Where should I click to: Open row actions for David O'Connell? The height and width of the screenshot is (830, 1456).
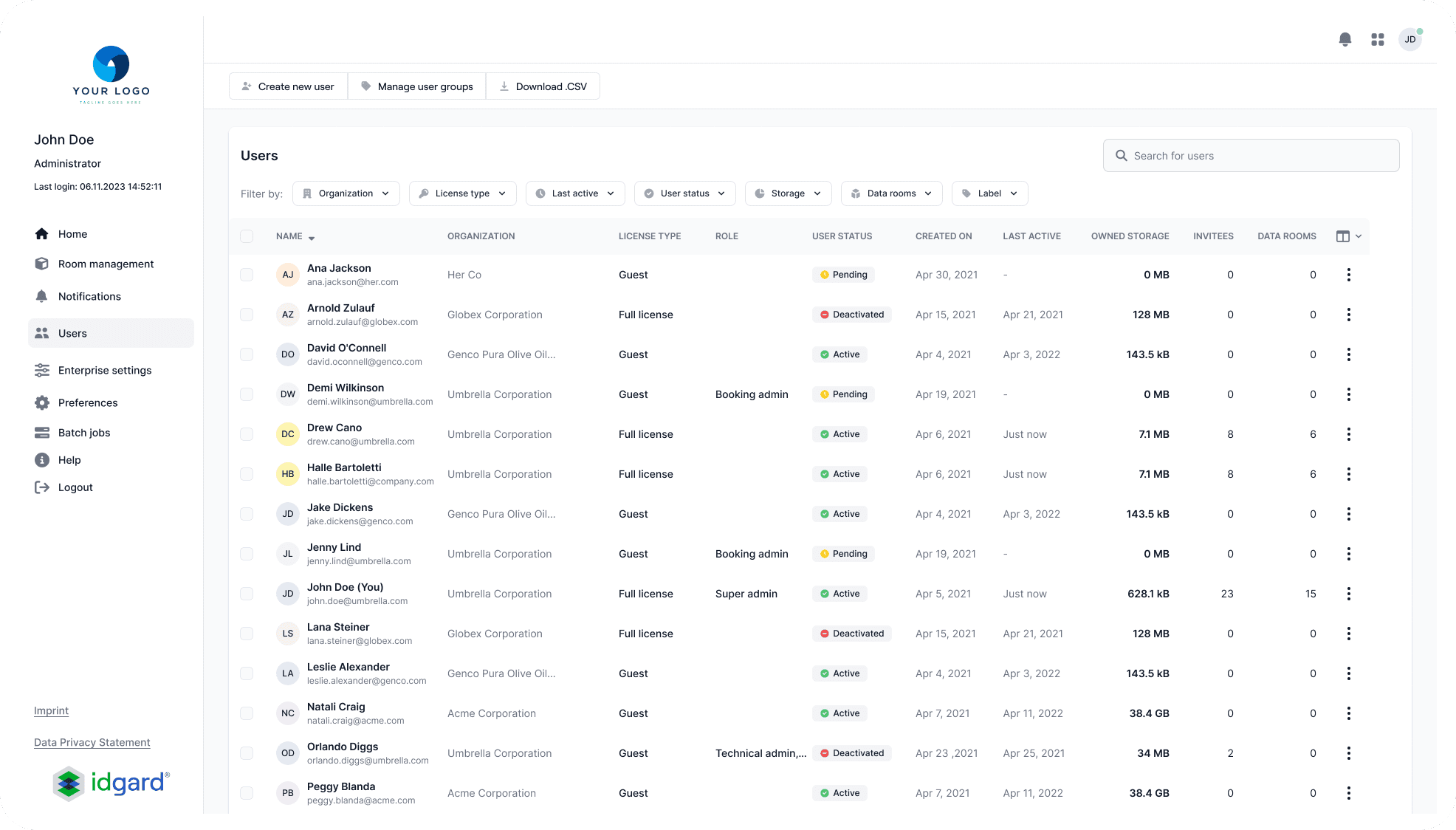pos(1349,354)
